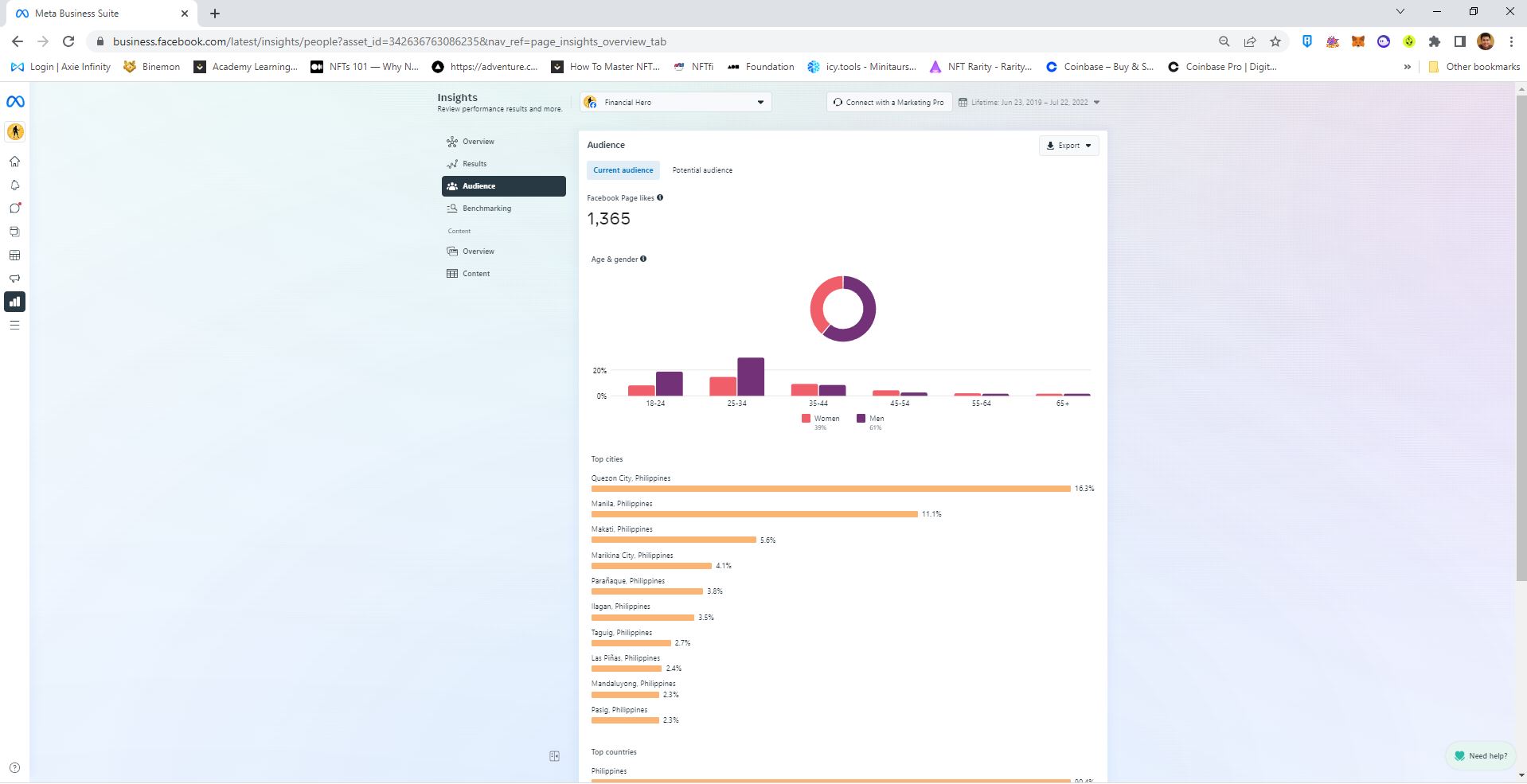Open the Foundation bookmark
1527x784 pixels.
click(x=760, y=67)
